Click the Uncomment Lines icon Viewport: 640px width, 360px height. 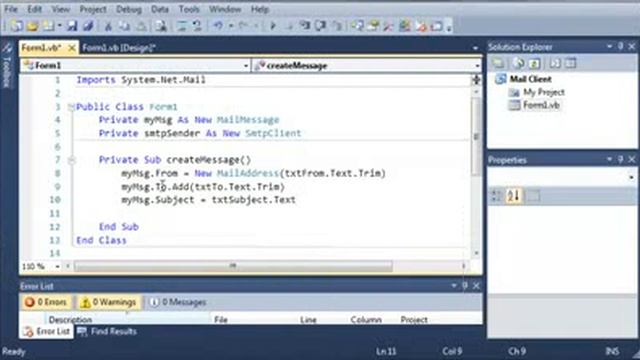[x=198, y=27]
